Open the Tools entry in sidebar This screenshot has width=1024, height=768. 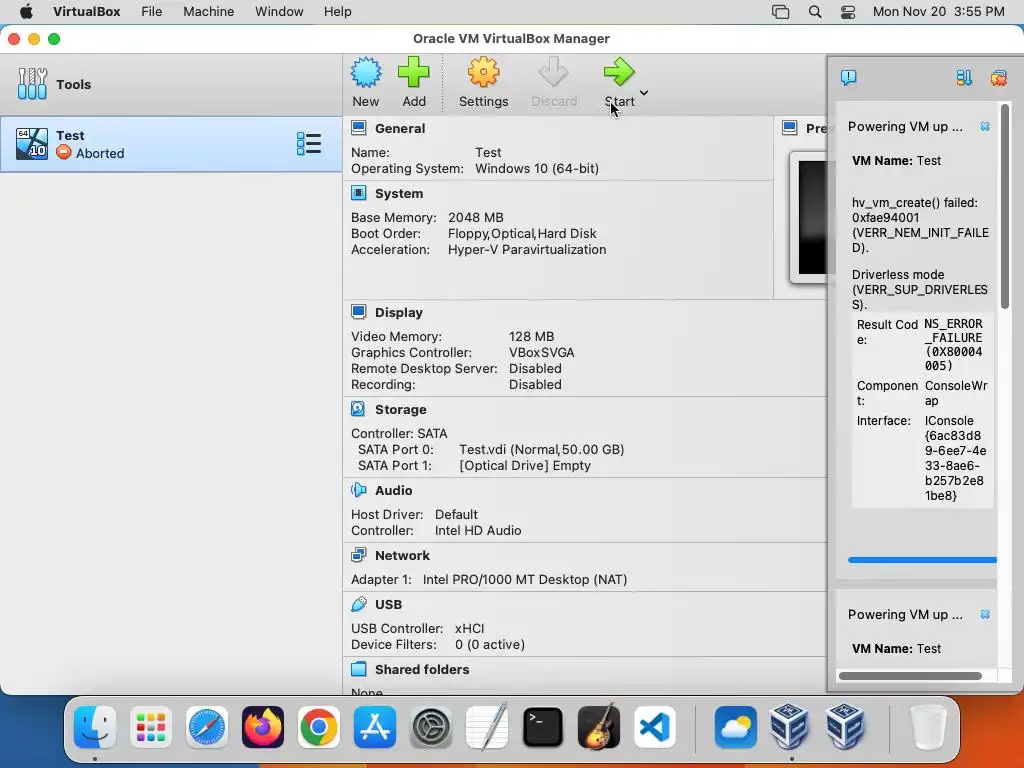coord(171,84)
